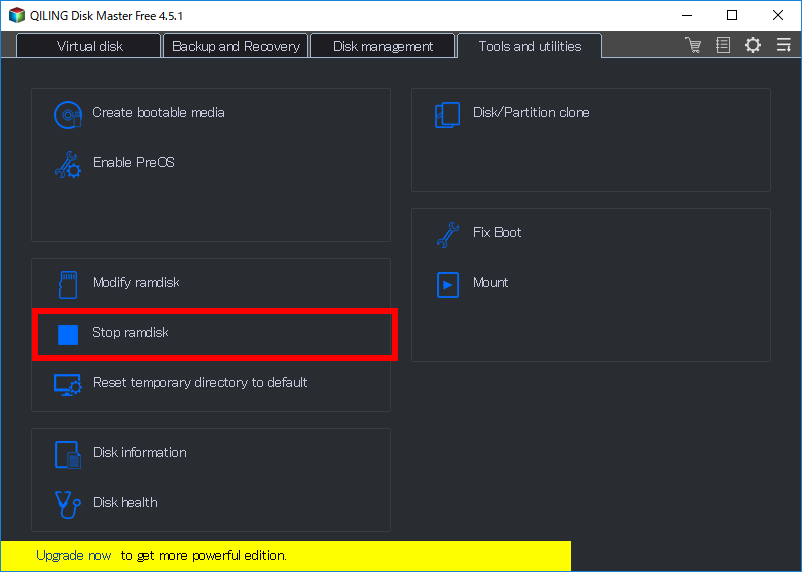The width and height of the screenshot is (802, 572).
Task: Select Stop ramdisk label
Action: click(130, 333)
